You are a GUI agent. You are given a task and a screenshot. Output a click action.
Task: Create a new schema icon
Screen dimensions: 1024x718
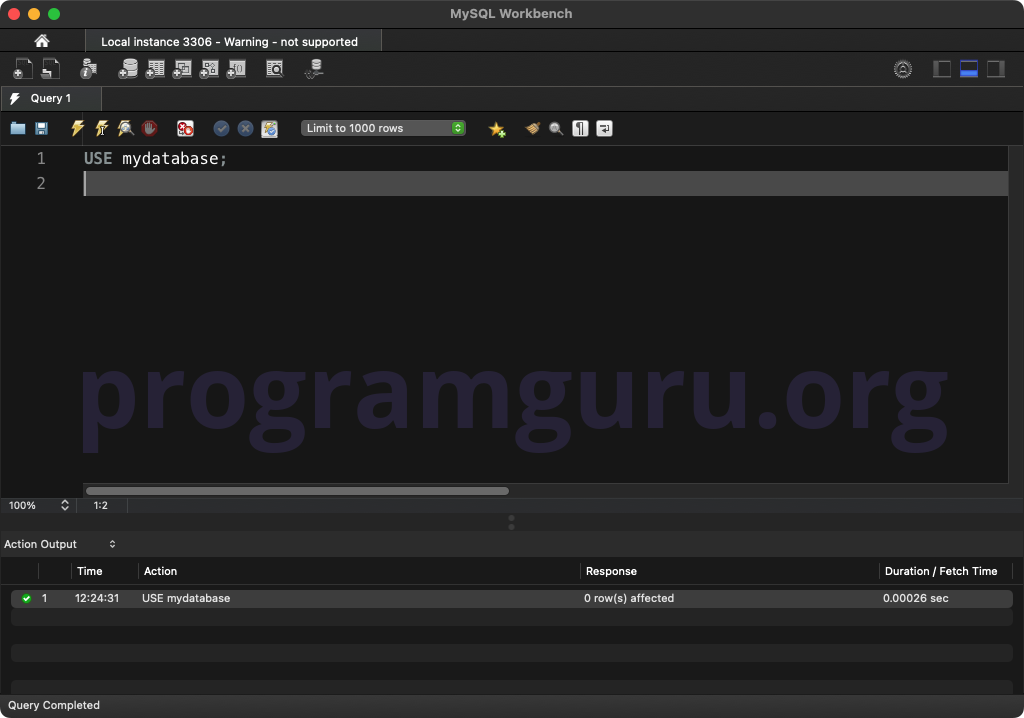128,69
